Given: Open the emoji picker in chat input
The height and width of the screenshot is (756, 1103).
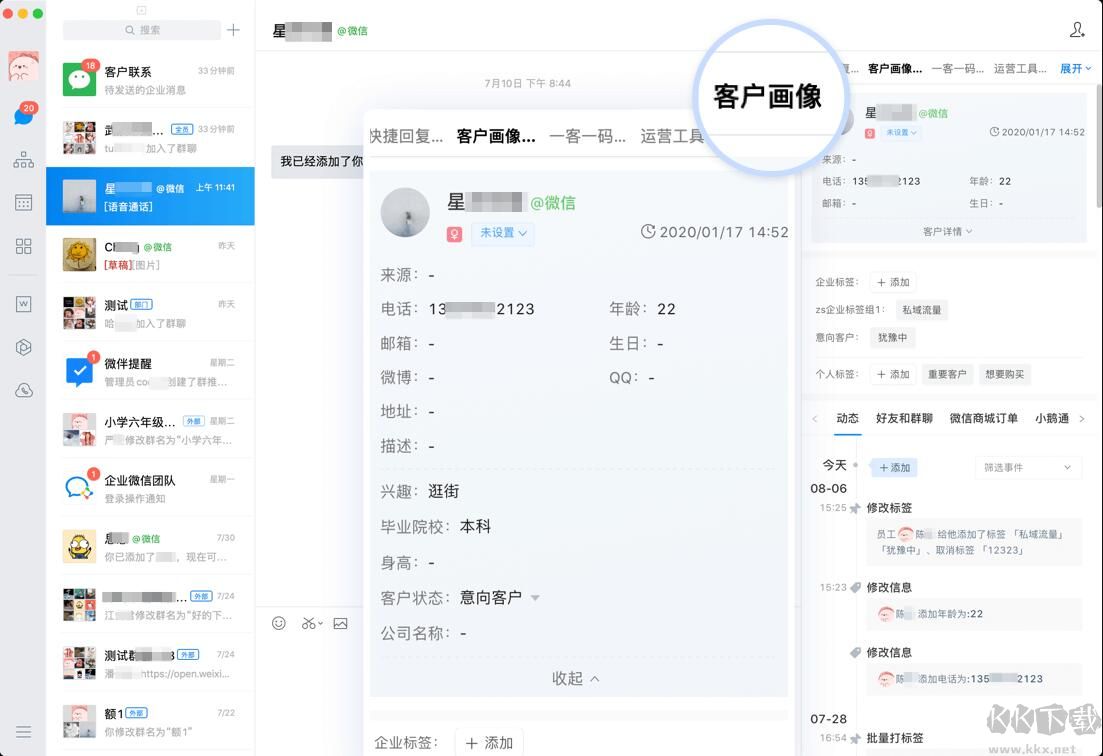Looking at the screenshot, I should coord(277,623).
